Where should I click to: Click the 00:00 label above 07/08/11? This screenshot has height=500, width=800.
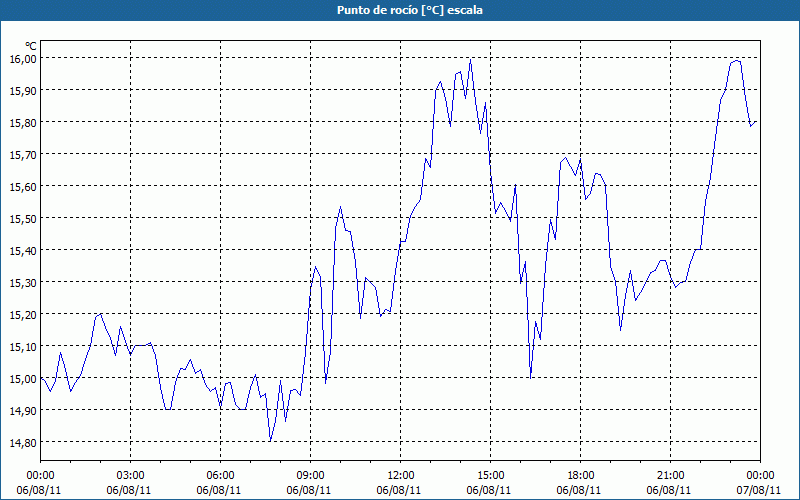click(760, 476)
